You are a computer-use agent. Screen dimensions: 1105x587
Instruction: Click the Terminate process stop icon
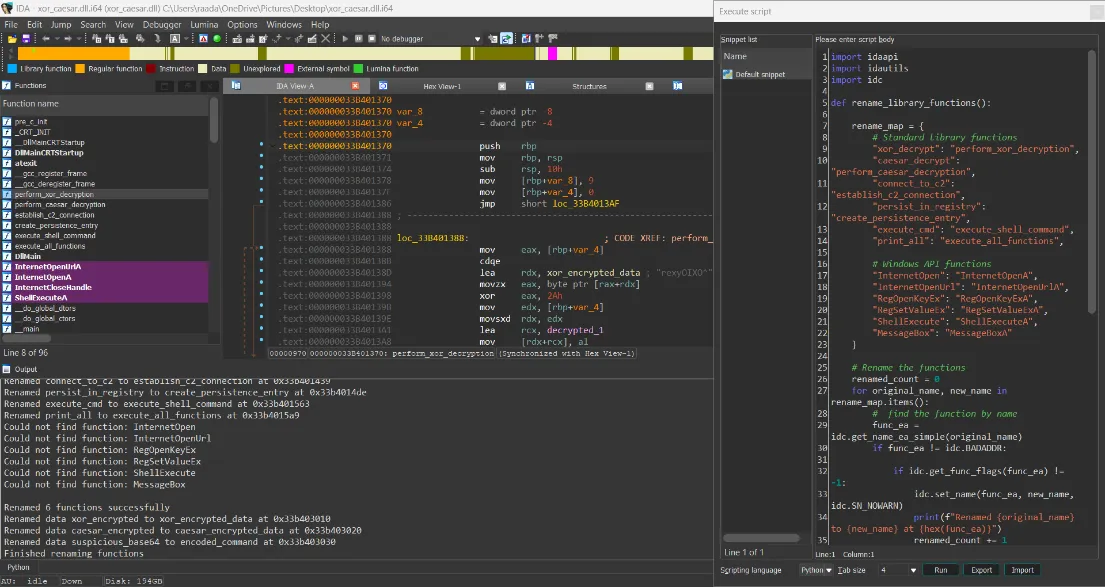click(371, 39)
